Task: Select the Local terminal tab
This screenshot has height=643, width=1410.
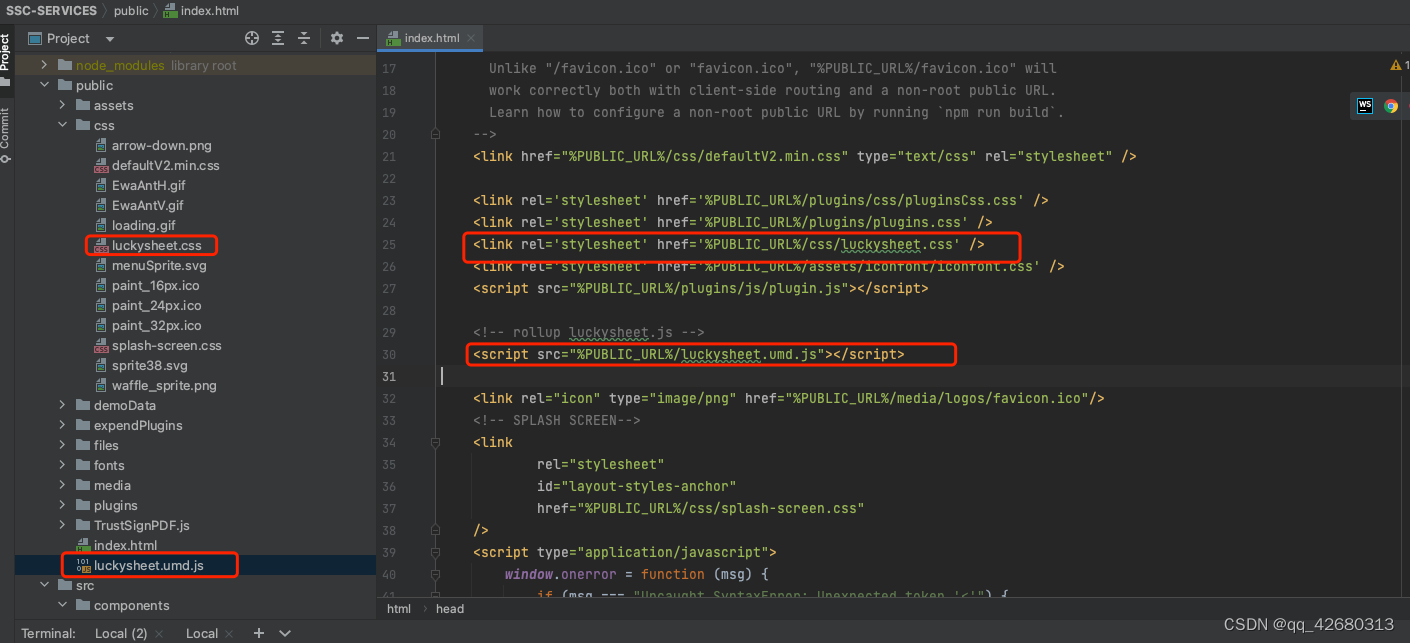Action: tap(202, 633)
